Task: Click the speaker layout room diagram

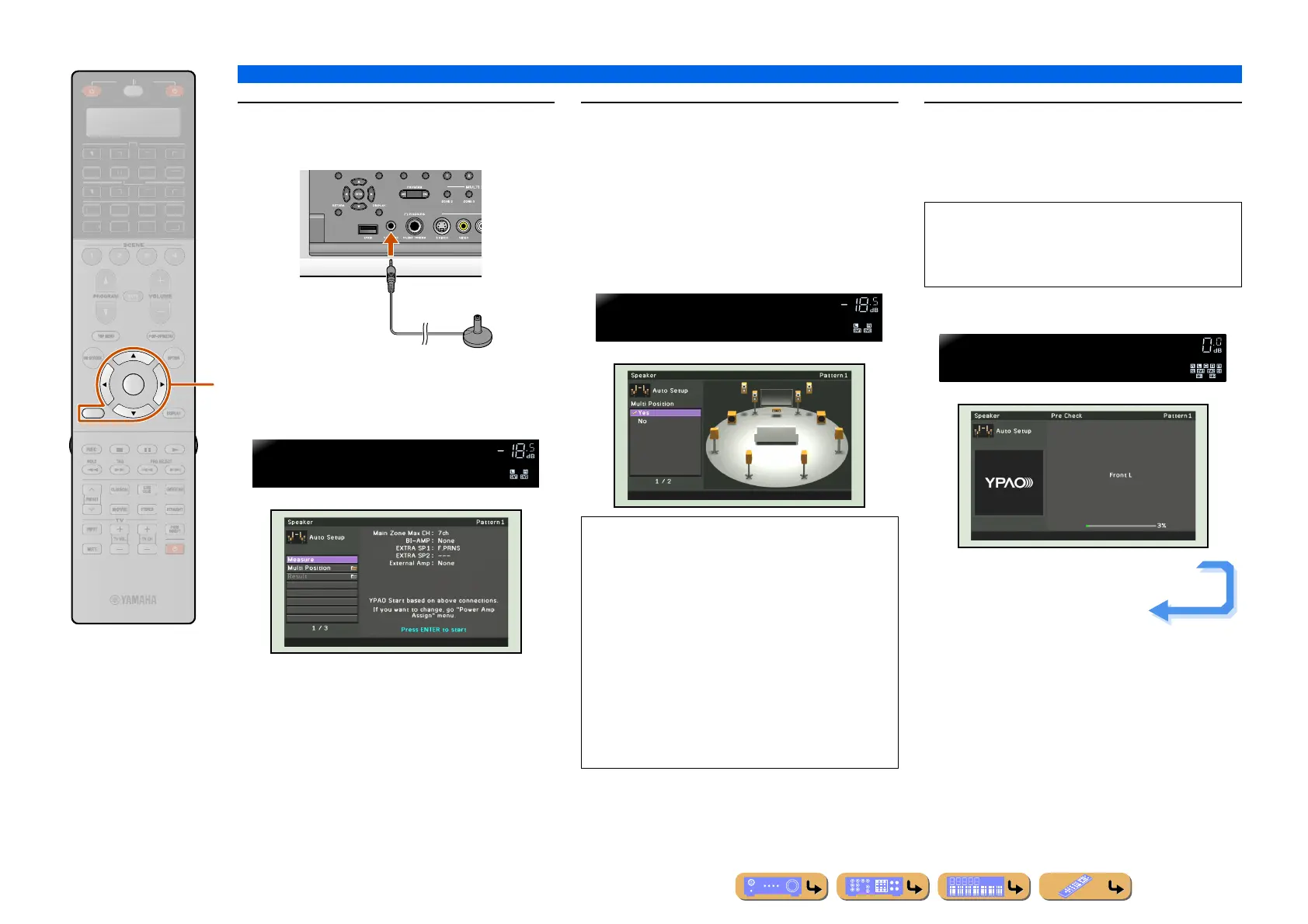Action: click(775, 433)
